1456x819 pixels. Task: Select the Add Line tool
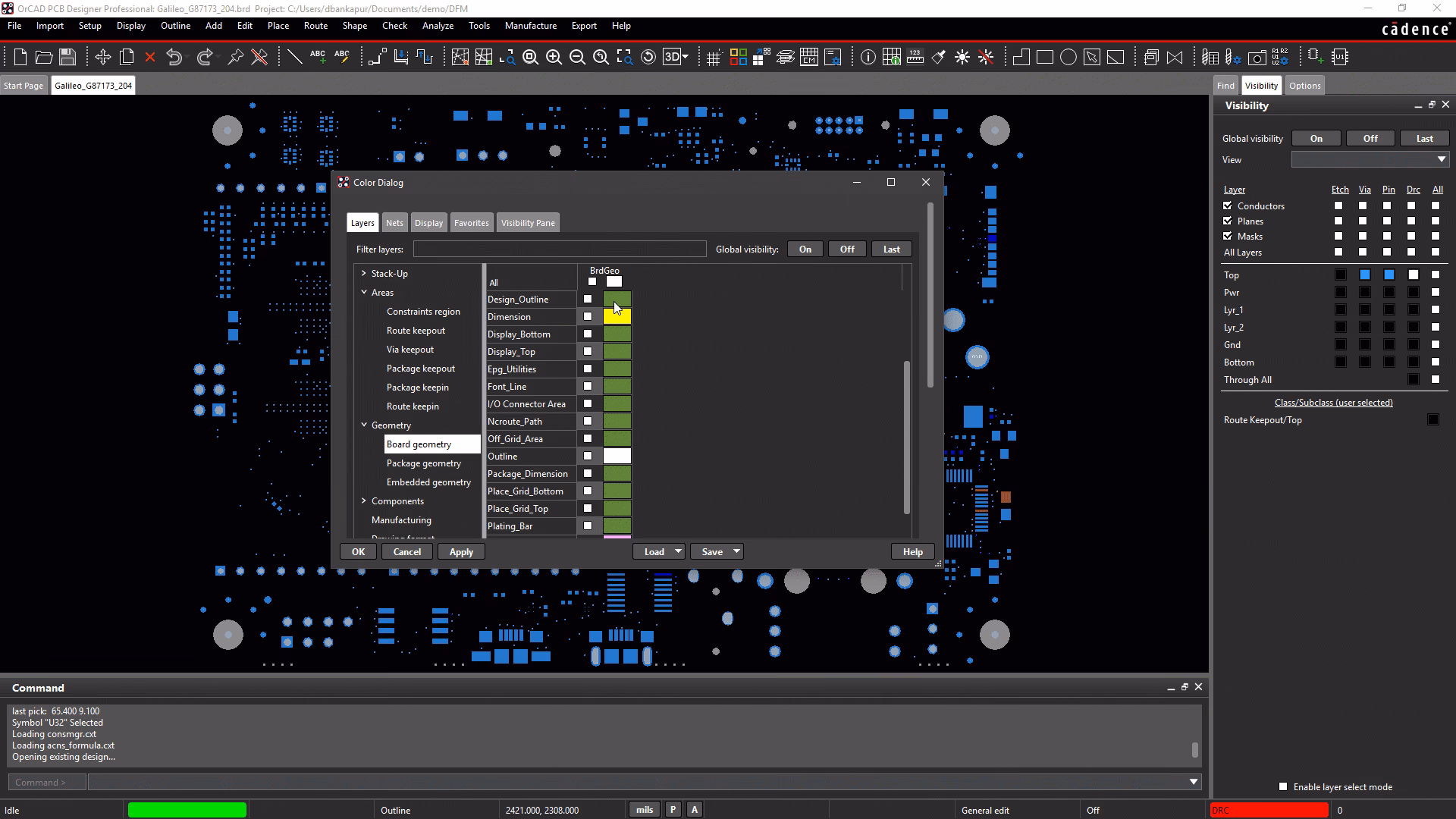click(295, 56)
